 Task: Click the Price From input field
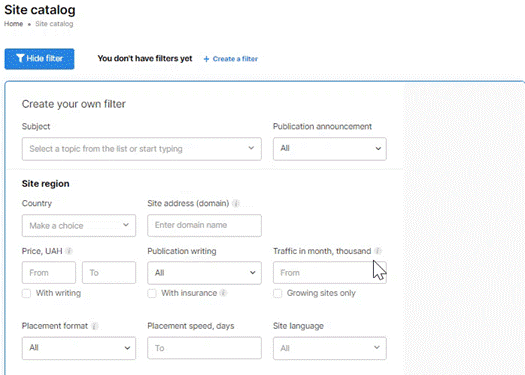[49, 273]
